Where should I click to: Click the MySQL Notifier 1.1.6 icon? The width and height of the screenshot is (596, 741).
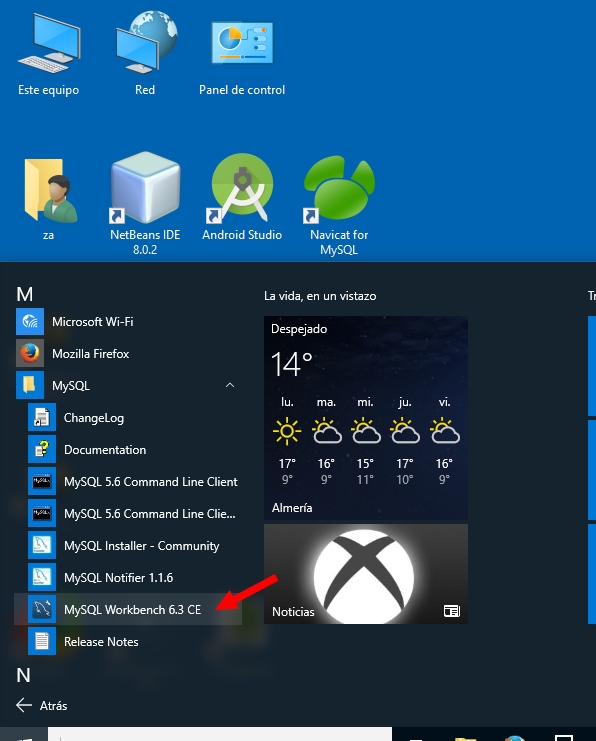(42, 577)
